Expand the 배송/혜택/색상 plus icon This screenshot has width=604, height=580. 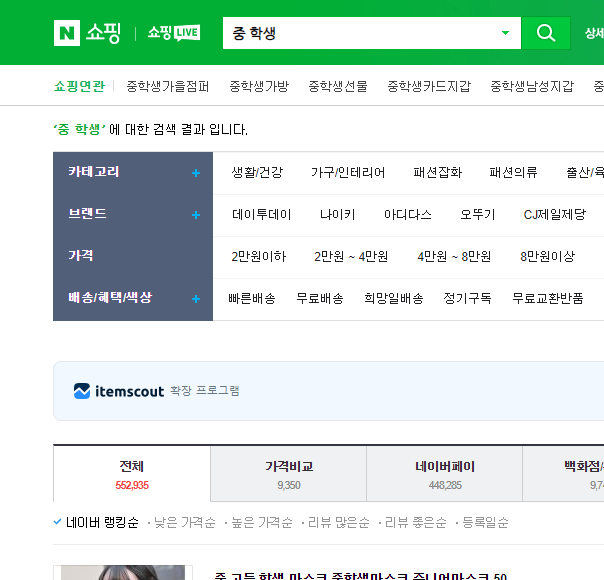pyautogui.click(x=196, y=299)
